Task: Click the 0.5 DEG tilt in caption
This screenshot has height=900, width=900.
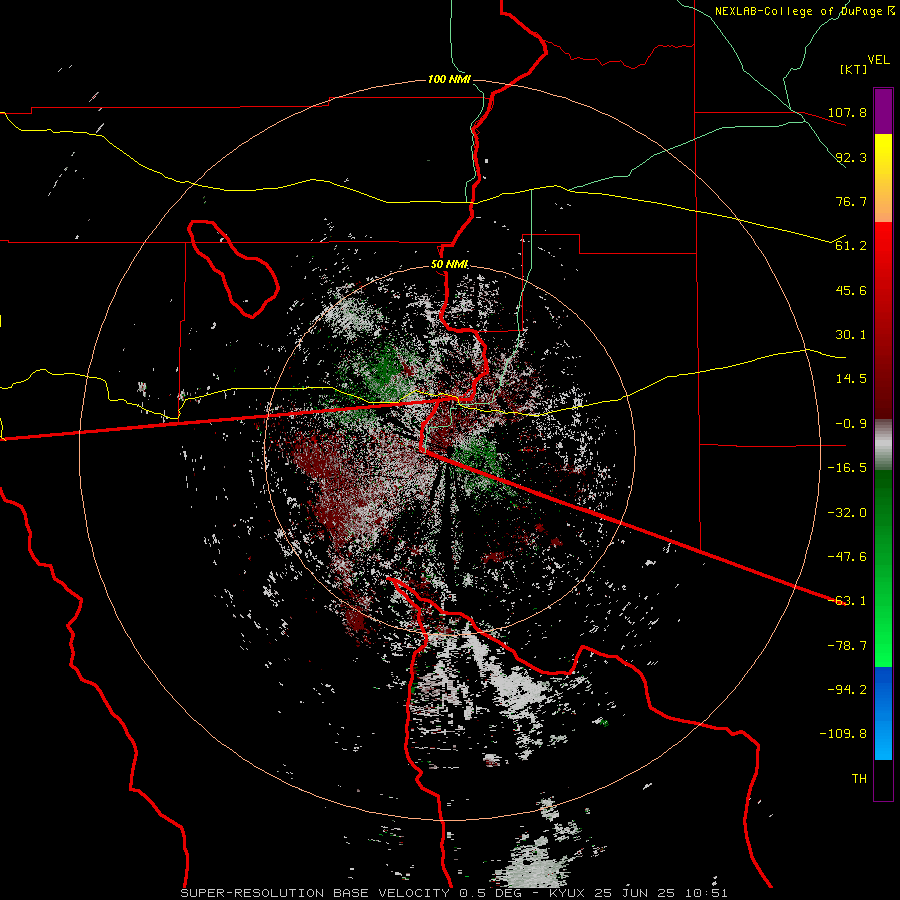Action: pyautogui.click(x=491, y=893)
